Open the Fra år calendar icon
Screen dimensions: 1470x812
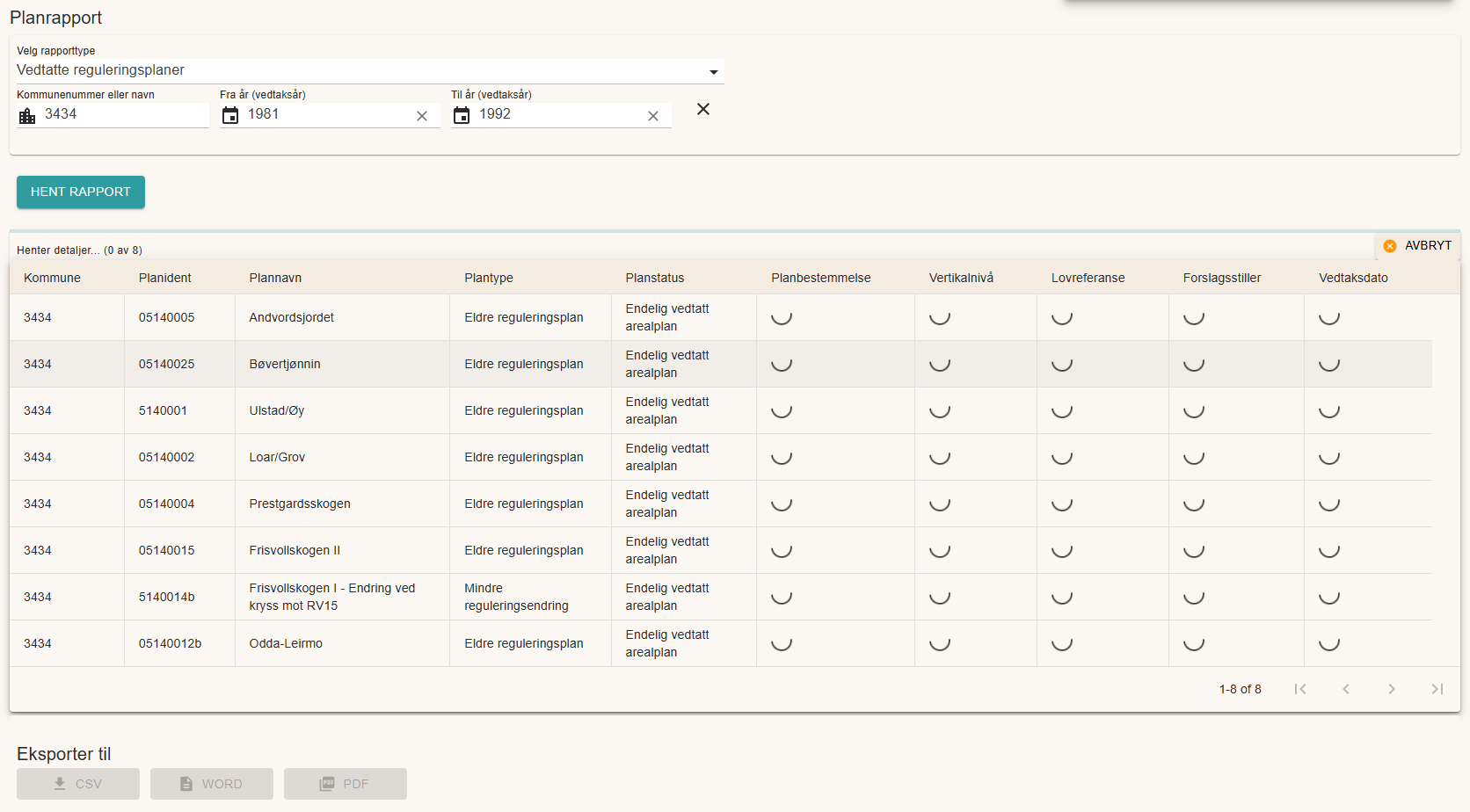[x=230, y=115]
